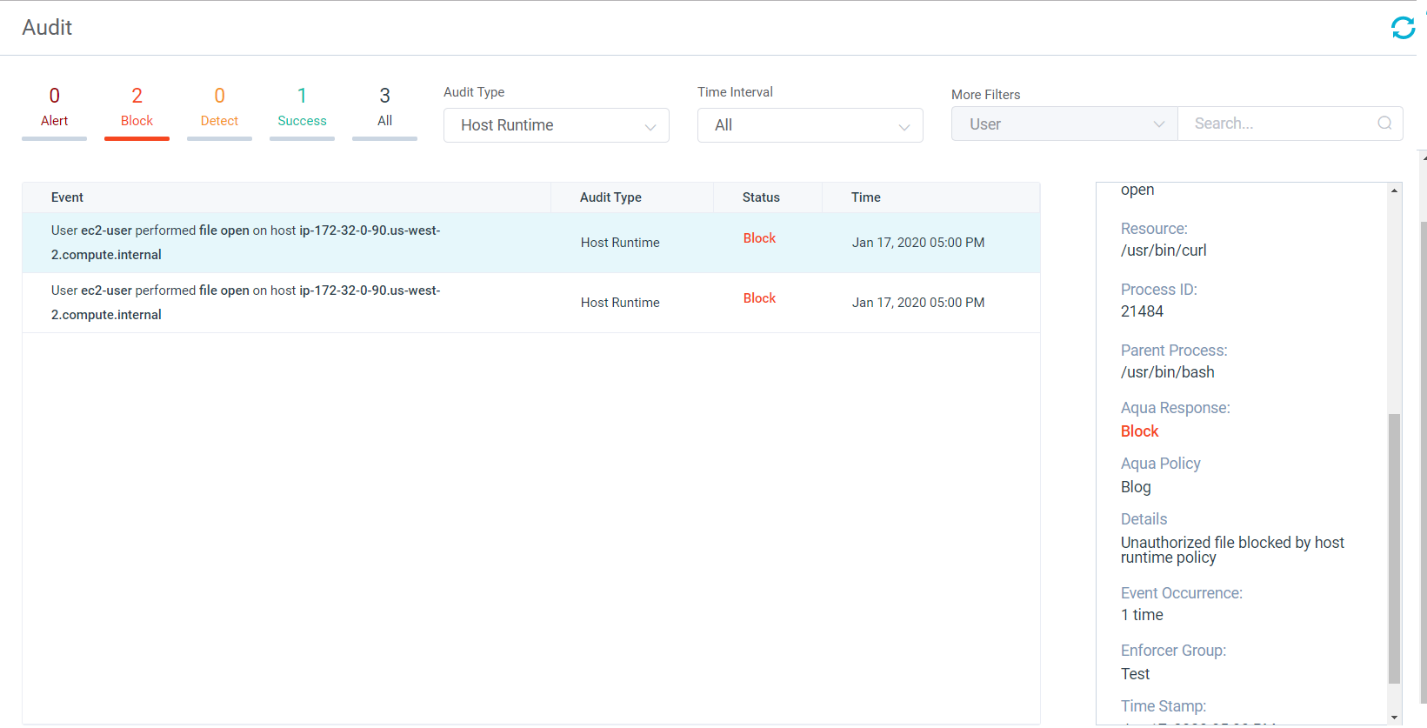The image size is (1427, 728).
Task: Show the Detect events tab
Action: tap(219, 108)
